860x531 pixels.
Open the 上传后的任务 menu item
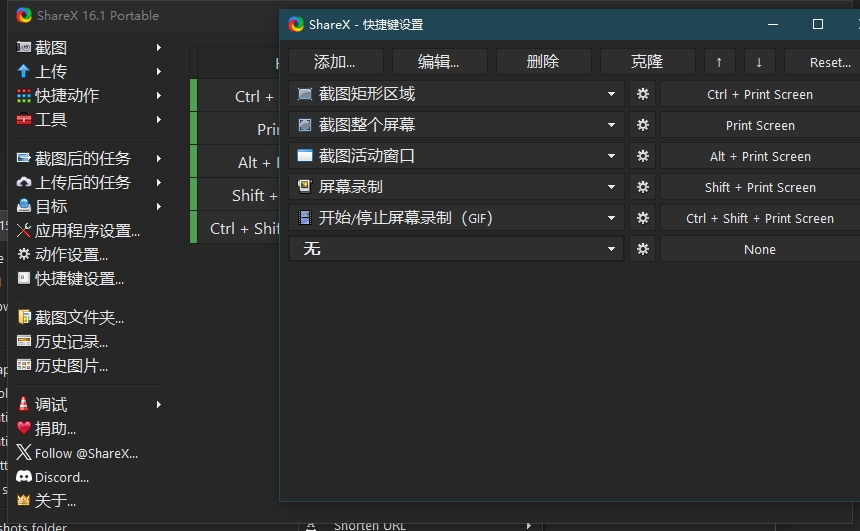(x=90, y=182)
